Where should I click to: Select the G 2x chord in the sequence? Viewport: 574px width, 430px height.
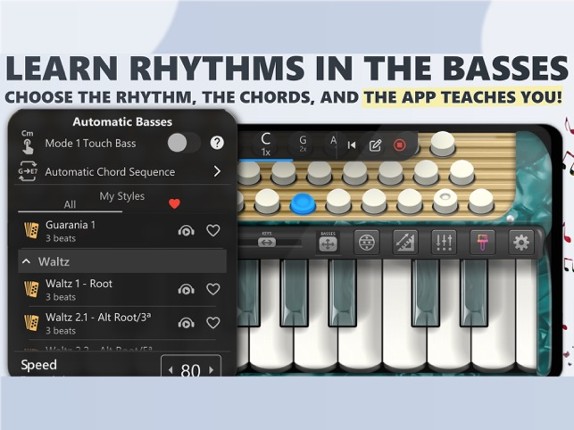(x=303, y=144)
